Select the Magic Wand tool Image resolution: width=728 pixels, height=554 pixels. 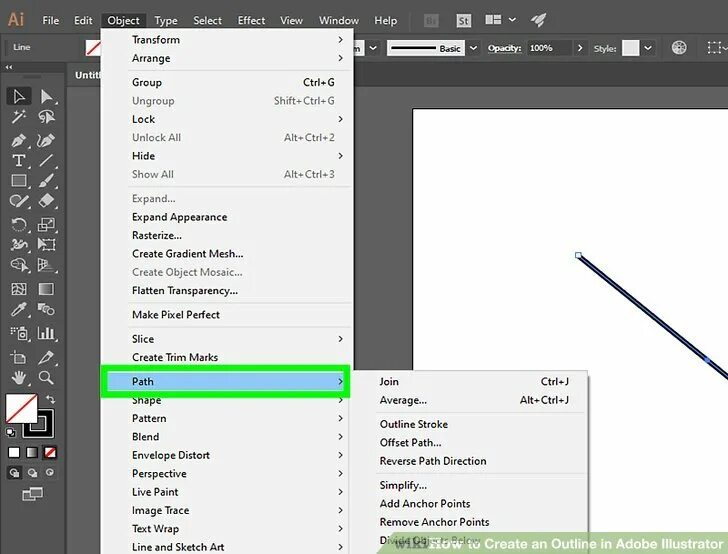coord(19,117)
